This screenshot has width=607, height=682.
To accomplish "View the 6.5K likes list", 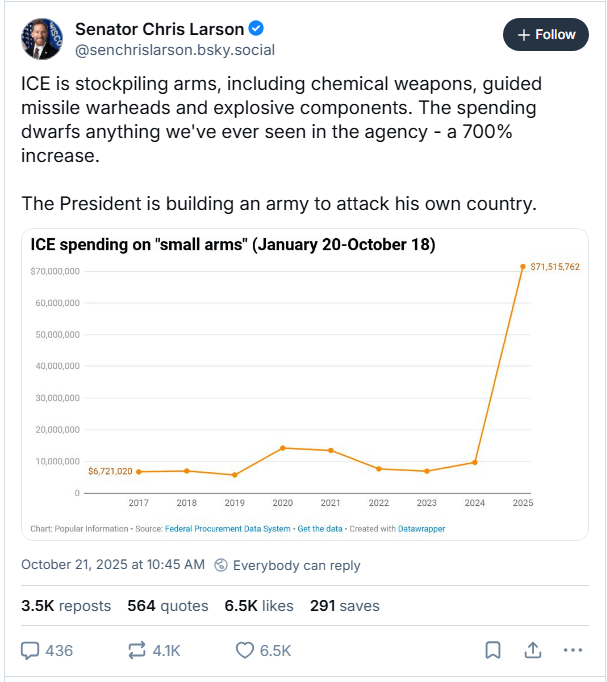I will click(x=258, y=605).
